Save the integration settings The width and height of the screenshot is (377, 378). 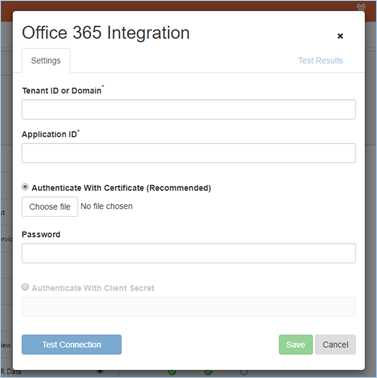pyautogui.click(x=296, y=345)
